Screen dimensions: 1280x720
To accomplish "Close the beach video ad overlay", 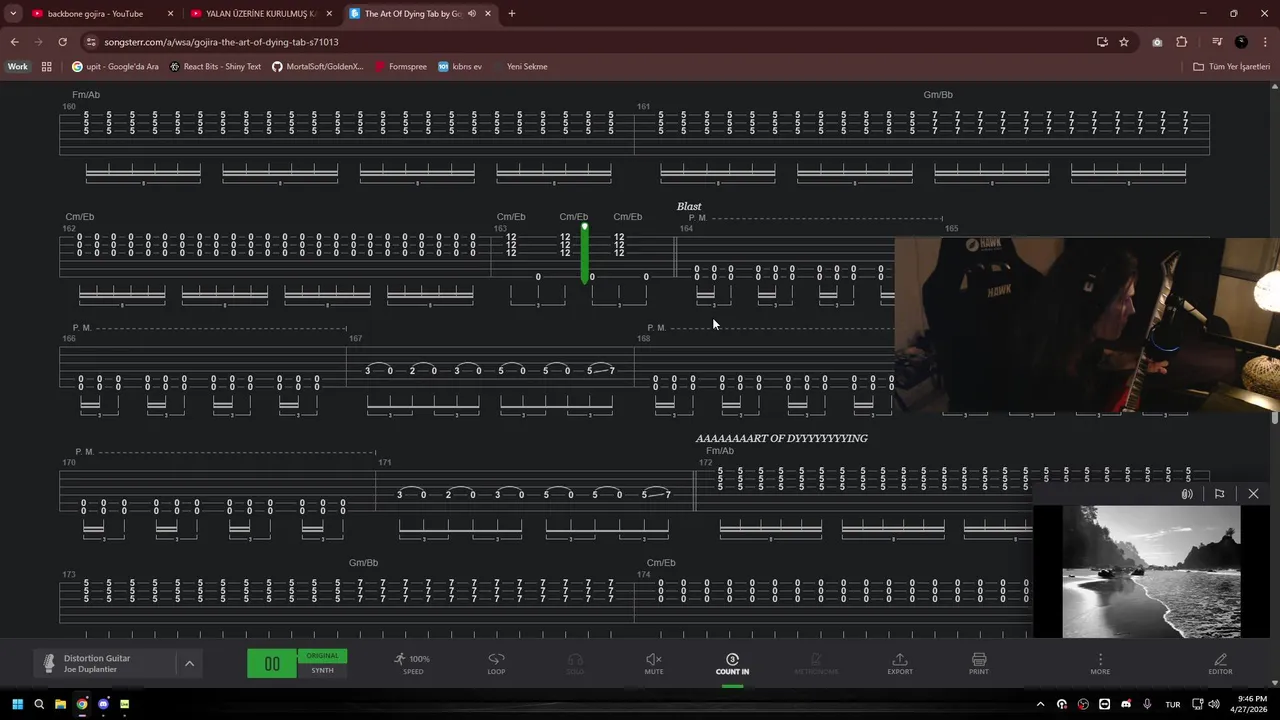I will (x=1253, y=494).
